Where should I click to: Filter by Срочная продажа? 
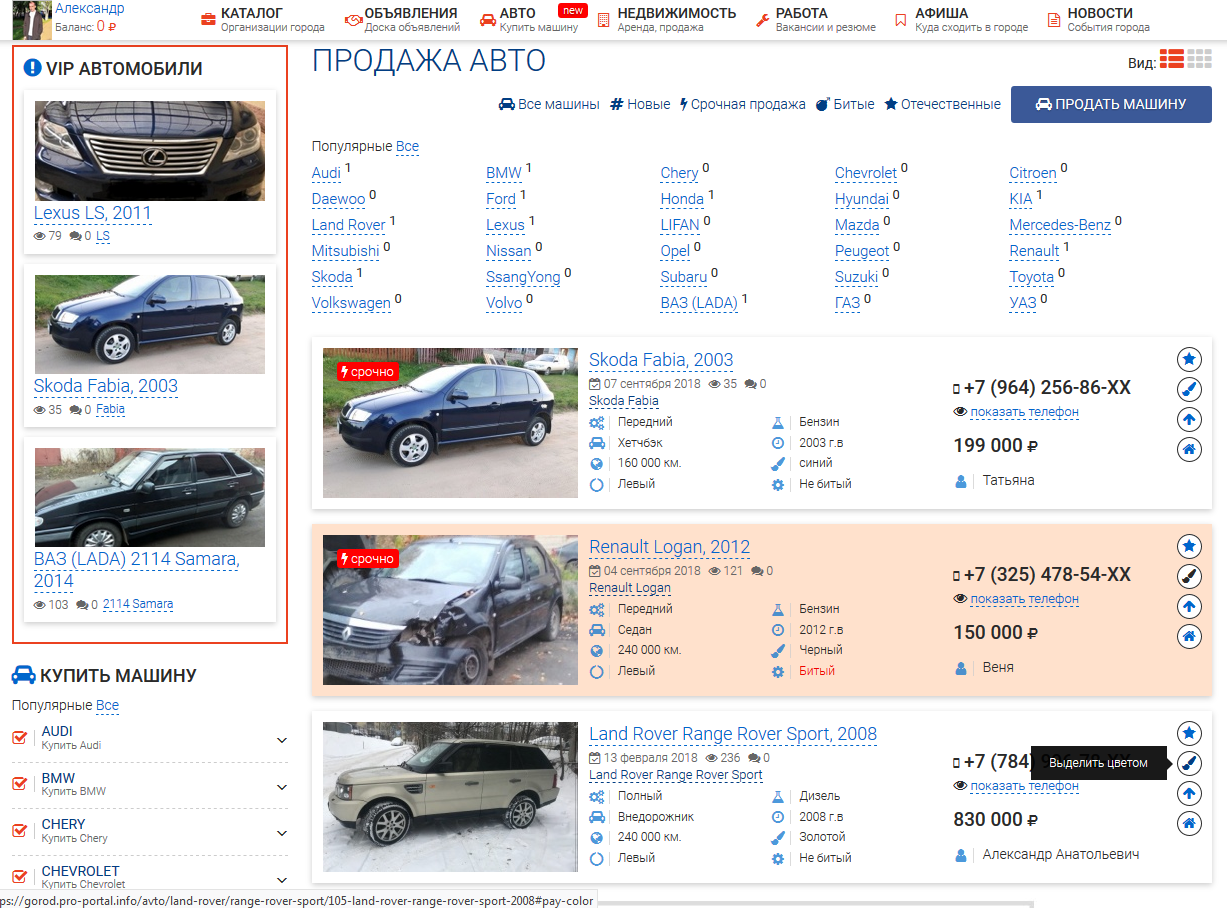pos(742,104)
